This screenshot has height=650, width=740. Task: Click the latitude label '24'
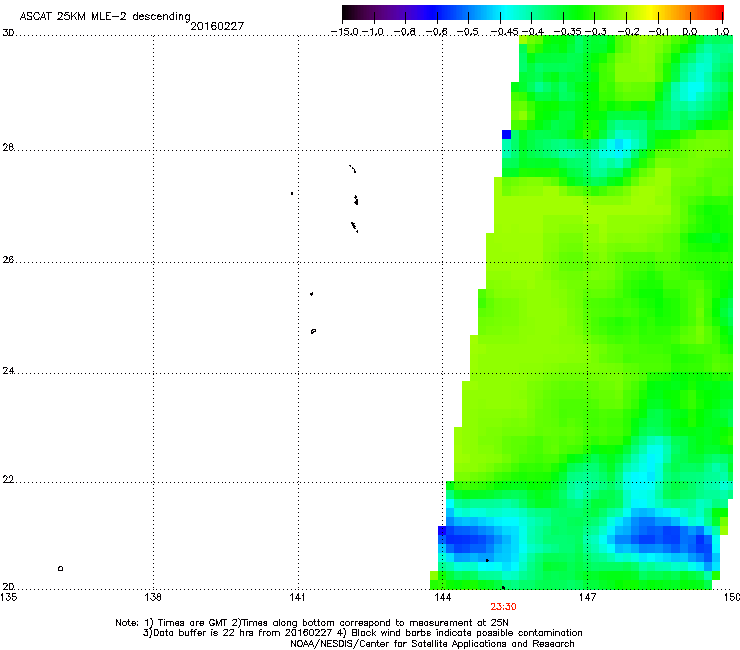click(x=8, y=371)
